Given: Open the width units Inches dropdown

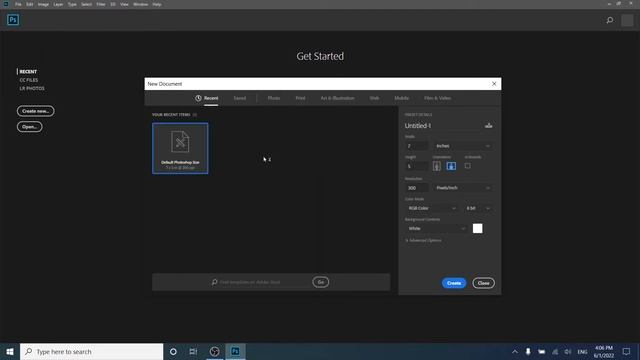Looking at the screenshot, I should pyautogui.click(x=463, y=146).
